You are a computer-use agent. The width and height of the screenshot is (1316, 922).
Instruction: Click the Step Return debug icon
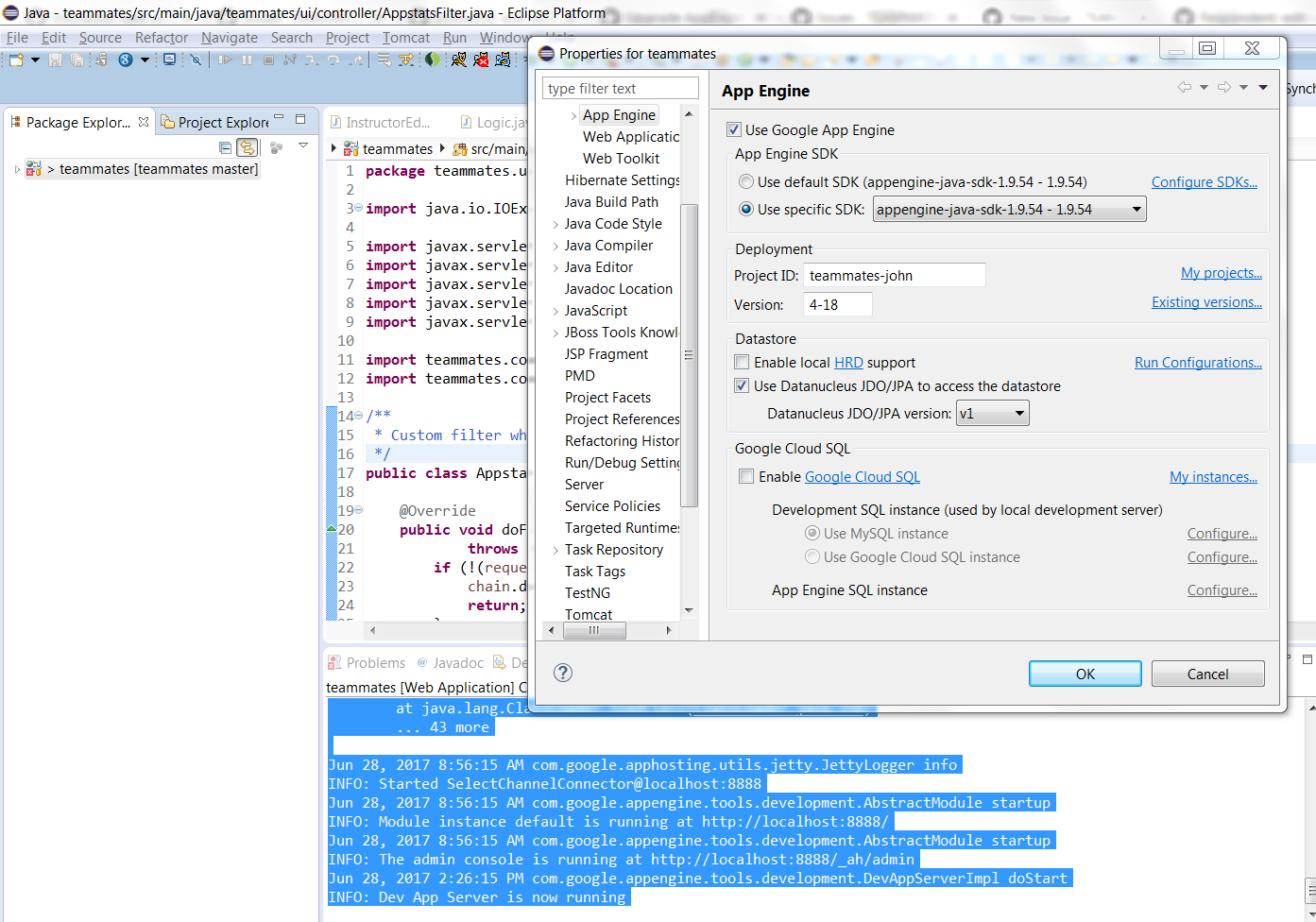point(355,60)
